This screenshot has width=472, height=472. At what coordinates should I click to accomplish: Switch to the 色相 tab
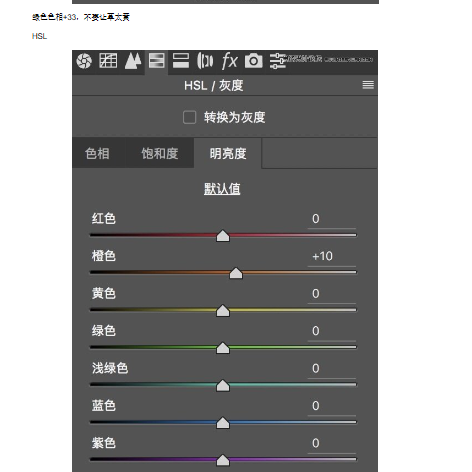tap(97, 154)
